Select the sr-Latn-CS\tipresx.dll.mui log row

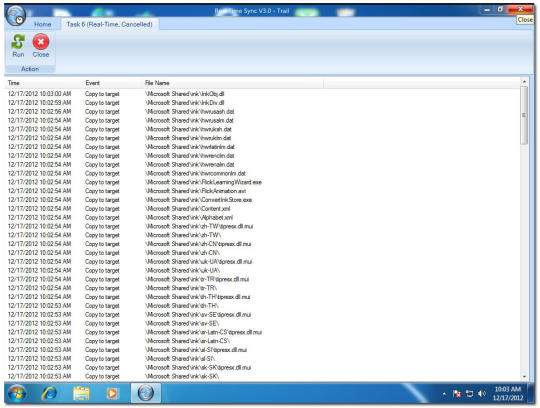[263, 332]
